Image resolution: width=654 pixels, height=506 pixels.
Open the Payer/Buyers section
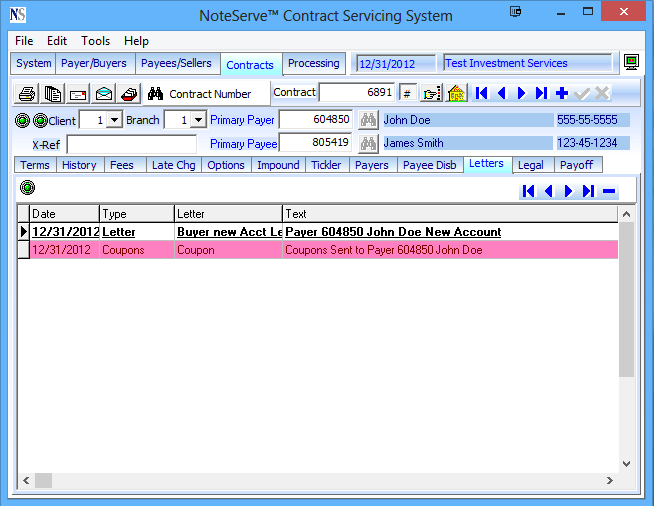pos(94,63)
